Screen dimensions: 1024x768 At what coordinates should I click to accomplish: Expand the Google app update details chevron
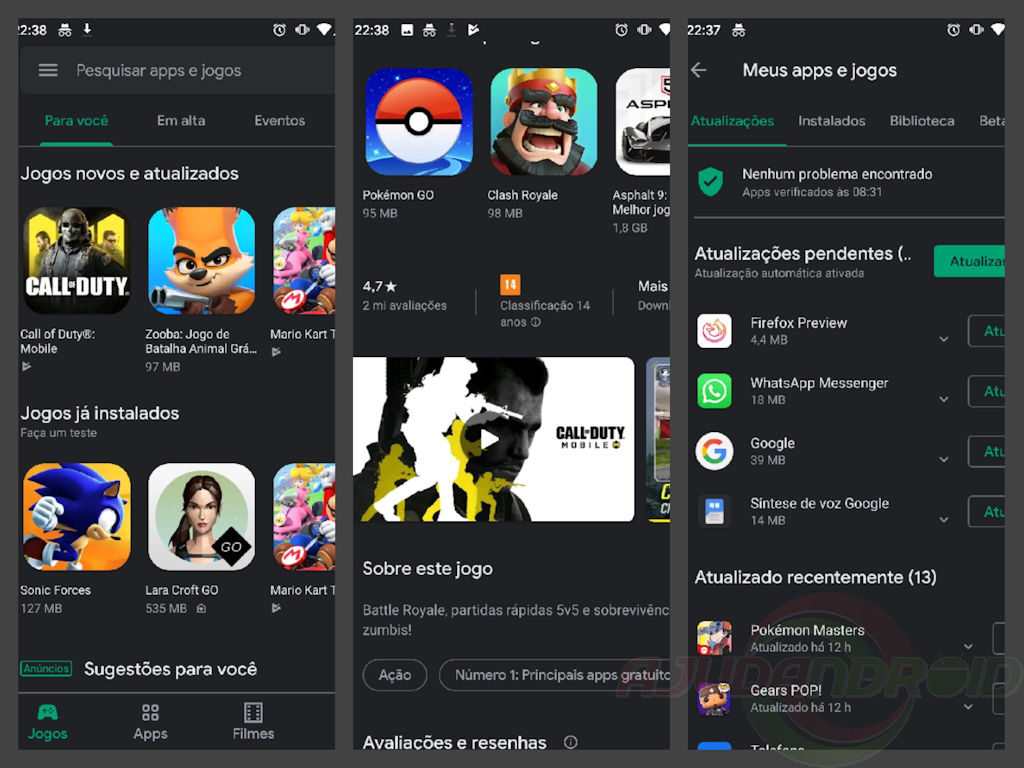[x=944, y=459]
